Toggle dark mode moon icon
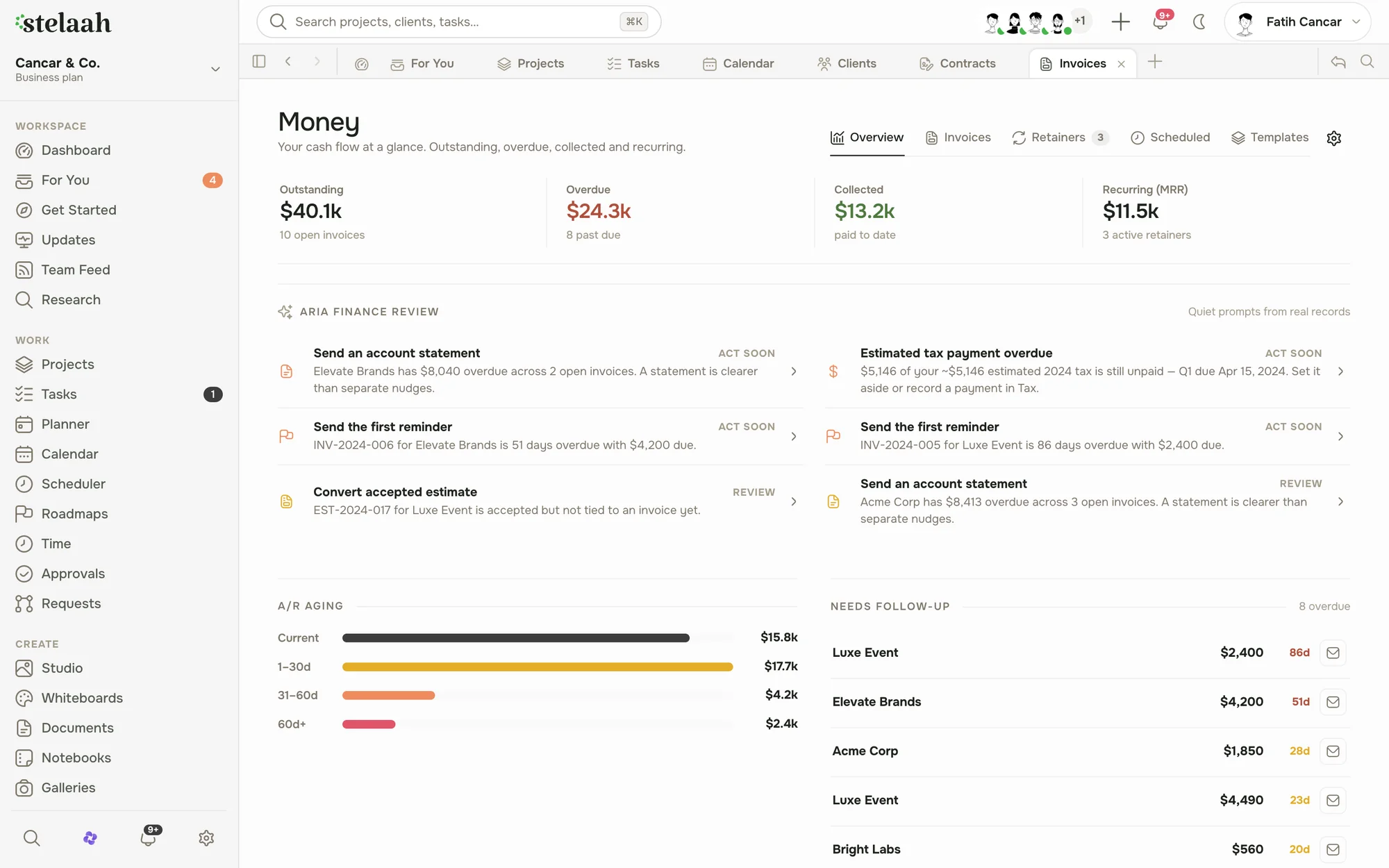This screenshot has height=868, width=1389. click(1199, 22)
